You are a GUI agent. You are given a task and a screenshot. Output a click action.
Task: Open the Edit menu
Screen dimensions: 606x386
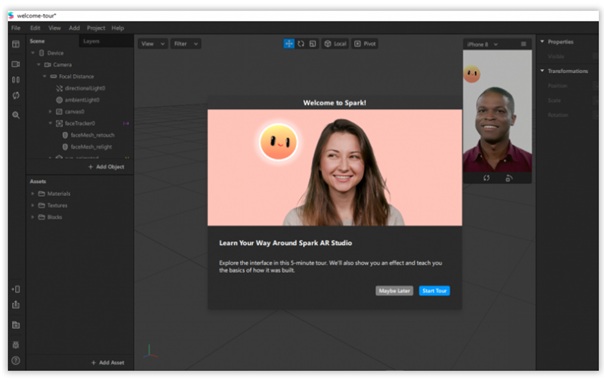pos(35,28)
